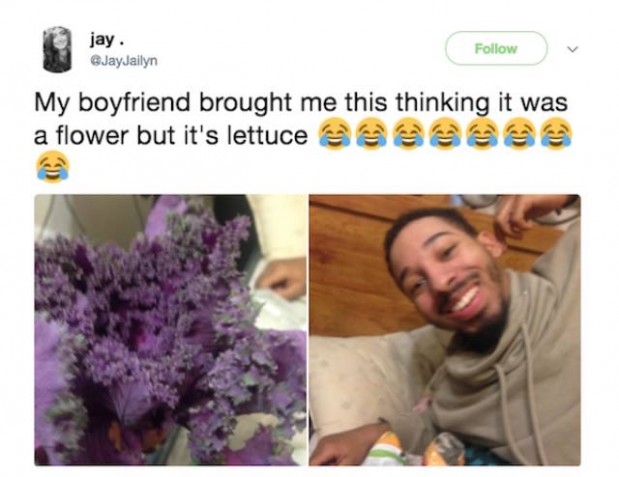Click the first laughing-crying emoji
619x477 pixels.
(334, 134)
